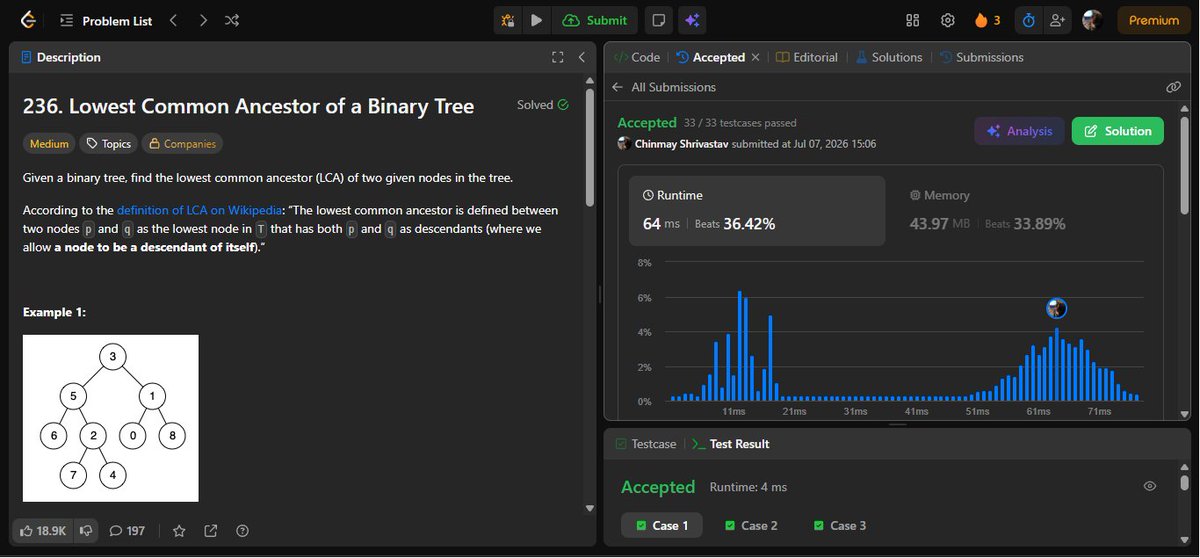Click the streak fire icon showing 3
This screenshot has width=1200, height=558.
[986, 20]
